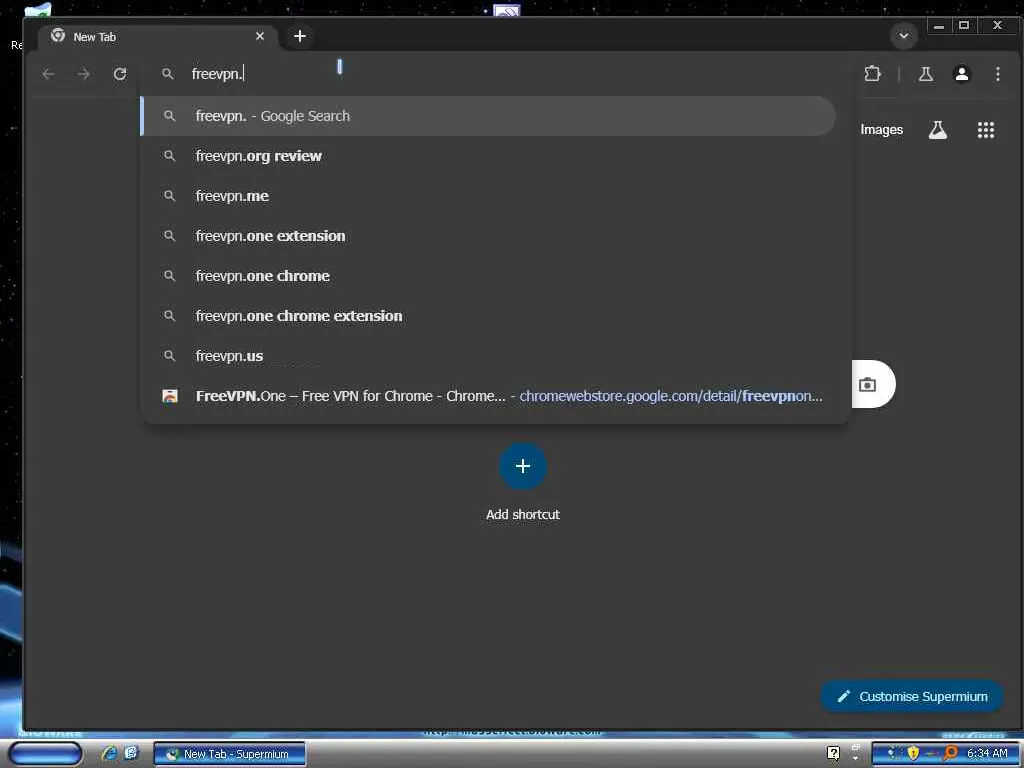Click the security shield tray icon
The width and height of the screenshot is (1024, 768).
pos(913,754)
